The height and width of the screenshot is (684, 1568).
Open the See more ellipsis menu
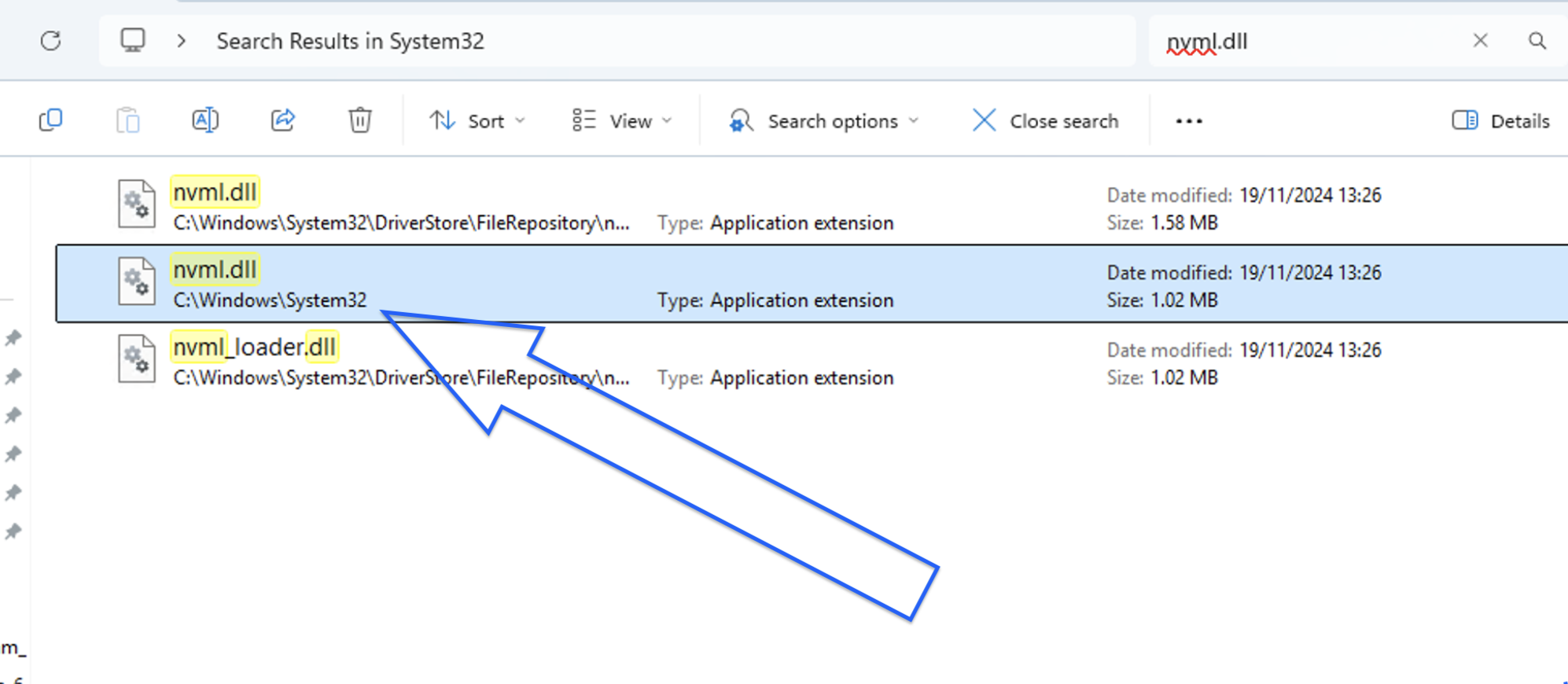[x=1188, y=121]
